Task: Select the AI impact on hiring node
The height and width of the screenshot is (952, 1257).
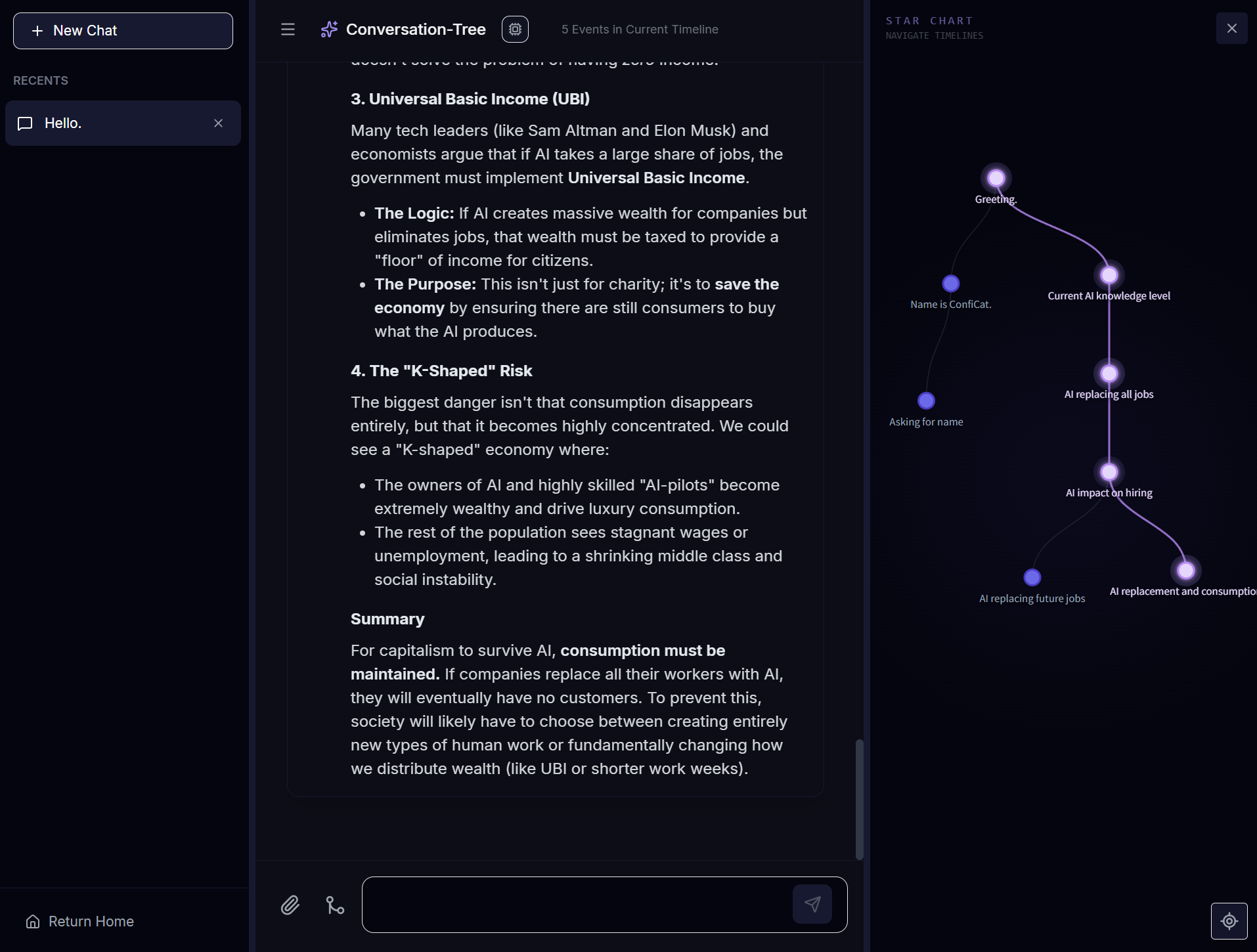Action: (x=1109, y=472)
